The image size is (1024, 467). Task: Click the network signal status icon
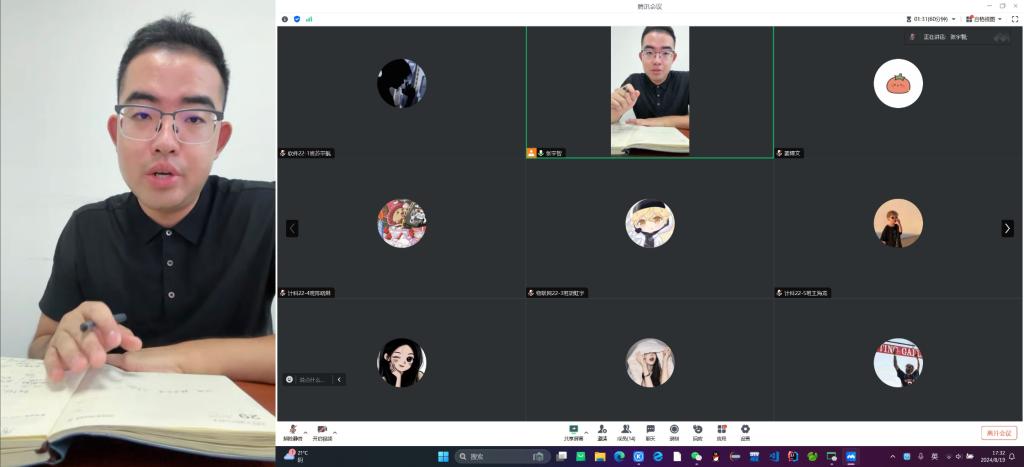tap(309, 19)
